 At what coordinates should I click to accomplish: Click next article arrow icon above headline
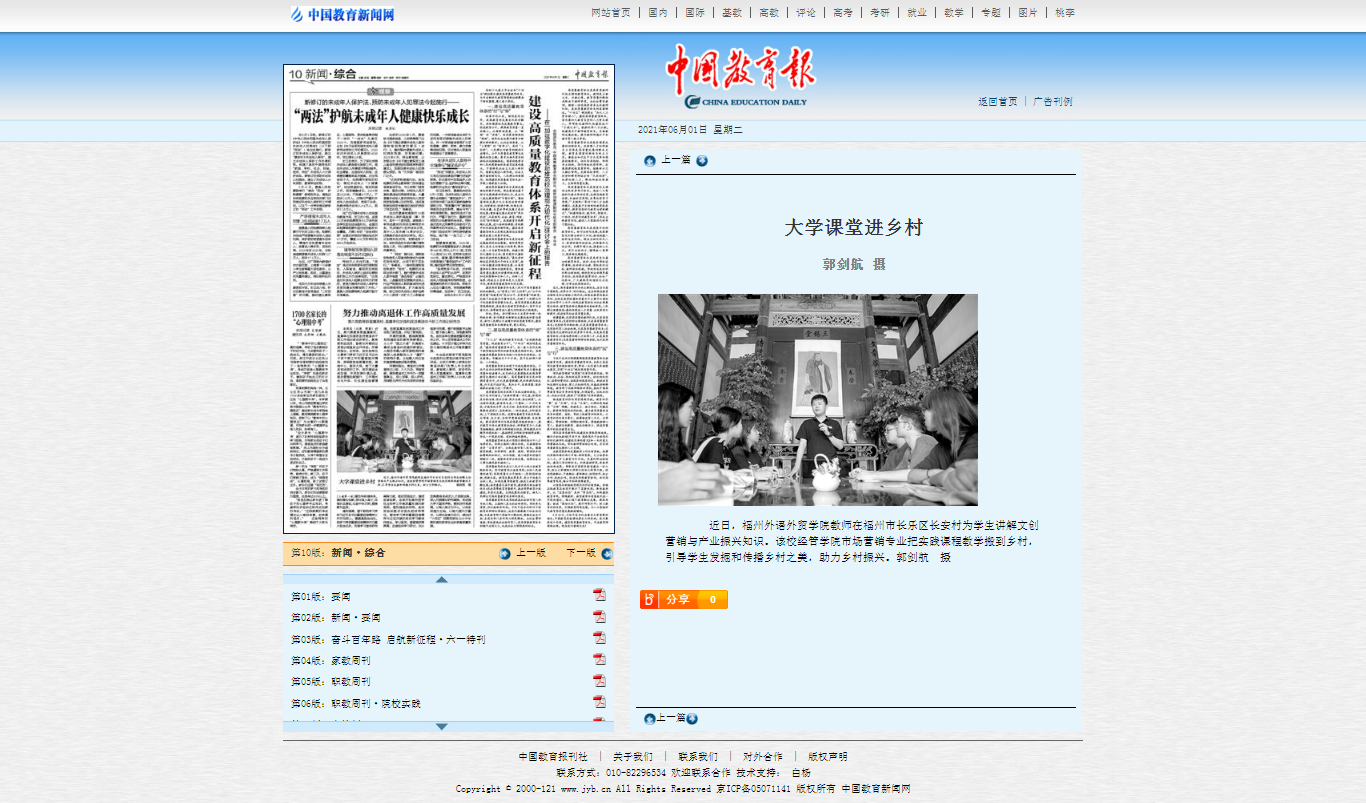(702, 161)
